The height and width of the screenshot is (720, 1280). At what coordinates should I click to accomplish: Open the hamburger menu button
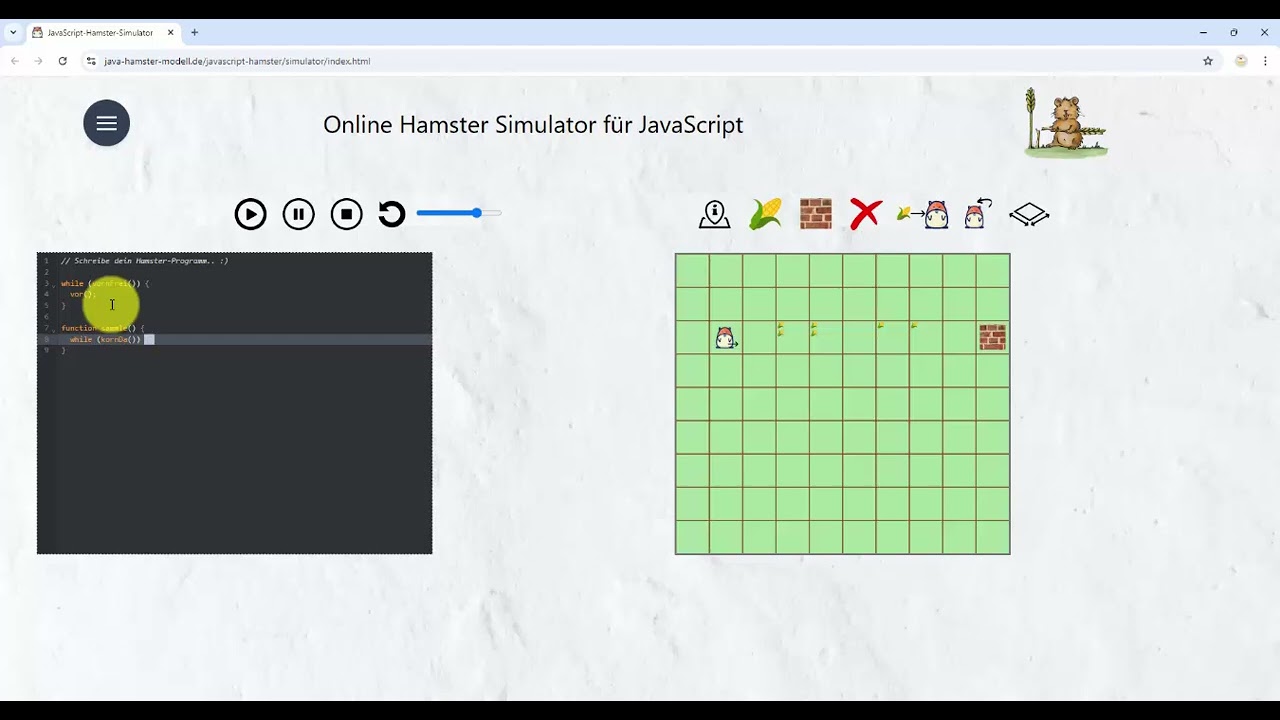pyautogui.click(x=106, y=123)
